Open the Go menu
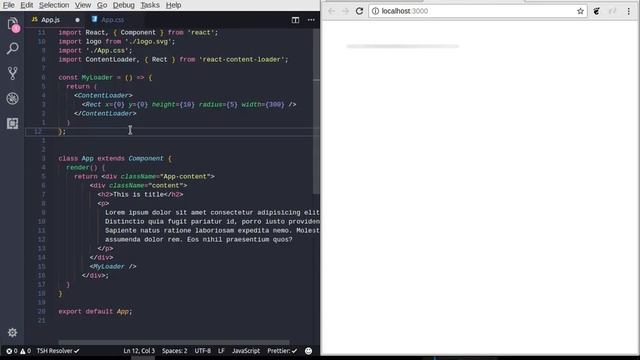Viewport: 640px width, 360px height. pyautogui.click(x=102, y=5)
